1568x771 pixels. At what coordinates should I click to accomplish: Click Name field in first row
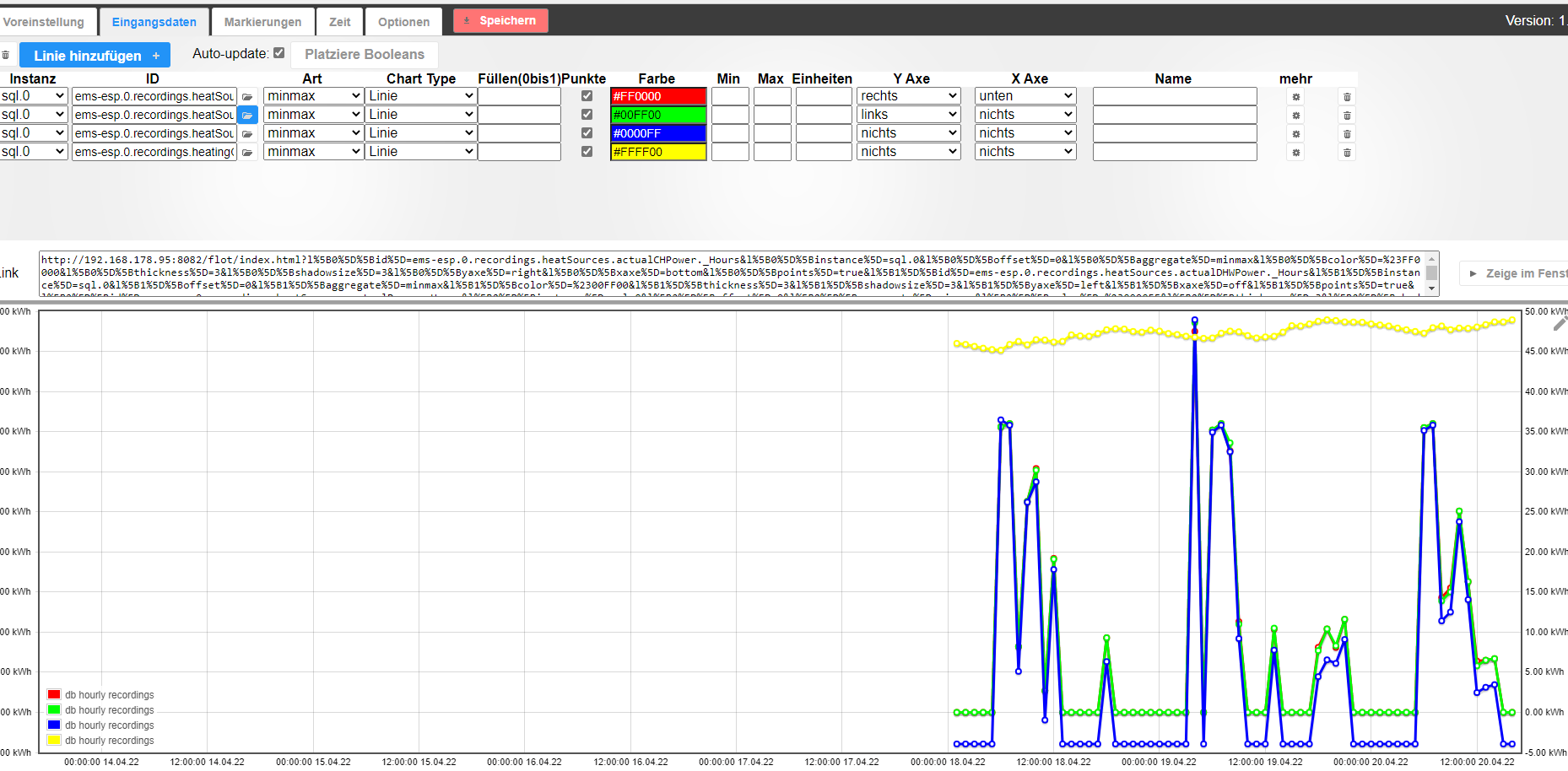pyautogui.click(x=1175, y=96)
